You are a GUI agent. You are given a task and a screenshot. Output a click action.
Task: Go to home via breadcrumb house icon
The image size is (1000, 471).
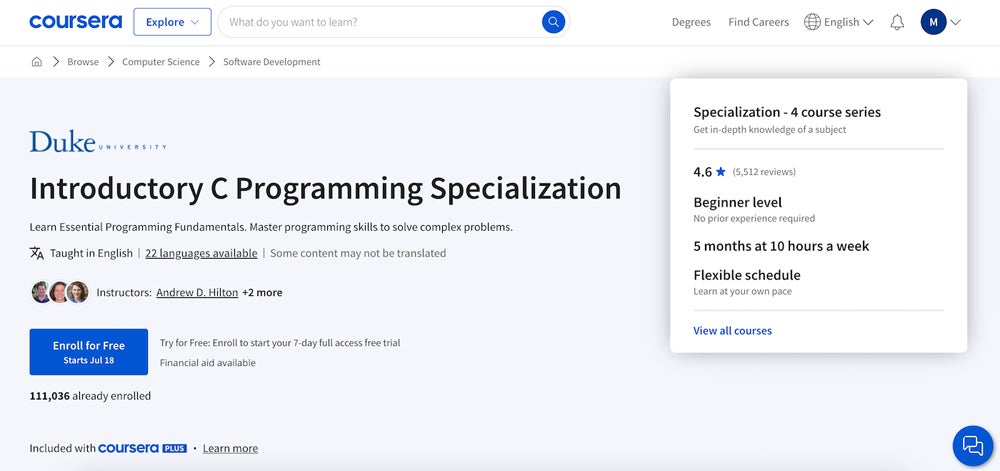(37, 62)
